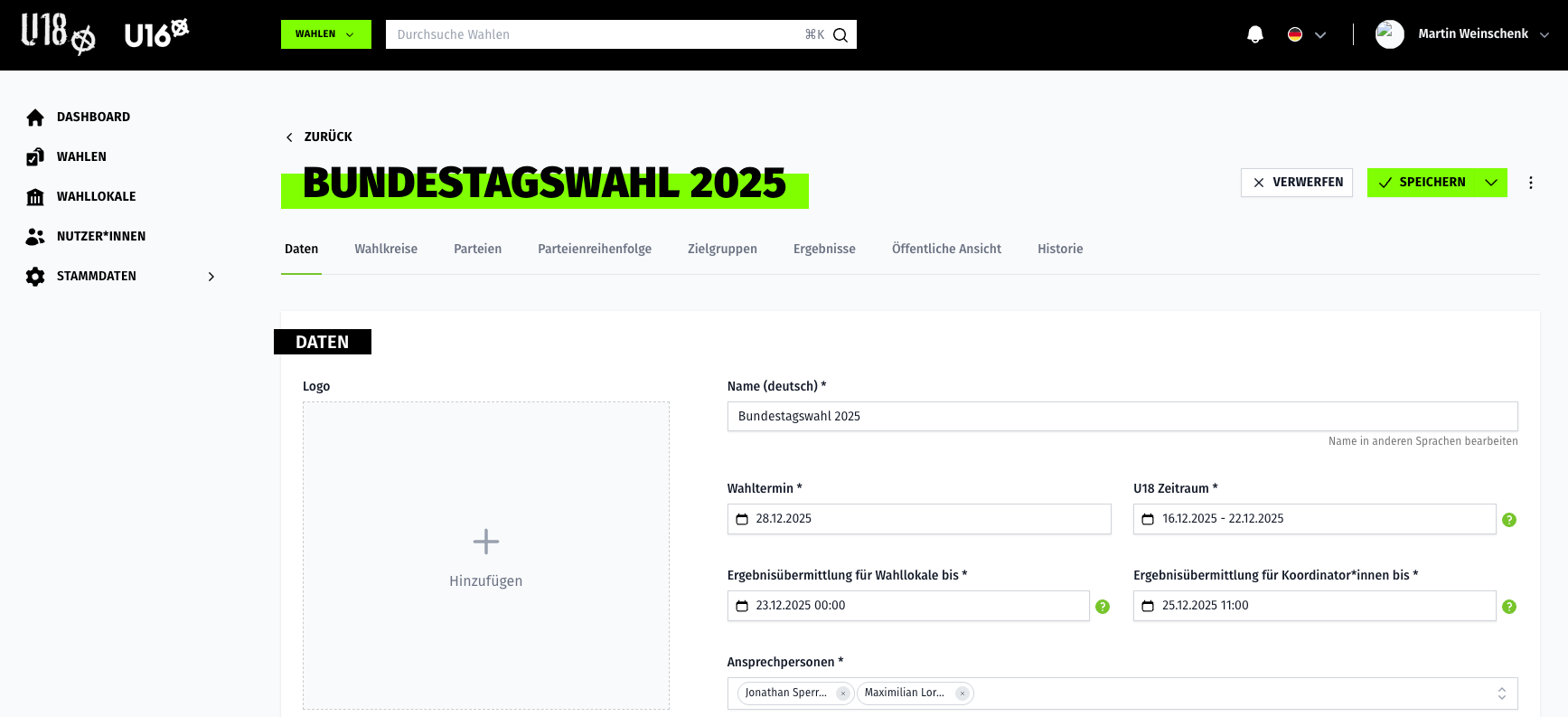The image size is (1568, 717).
Task: Click the Name (deutsch) input field
Action: [x=1122, y=416]
